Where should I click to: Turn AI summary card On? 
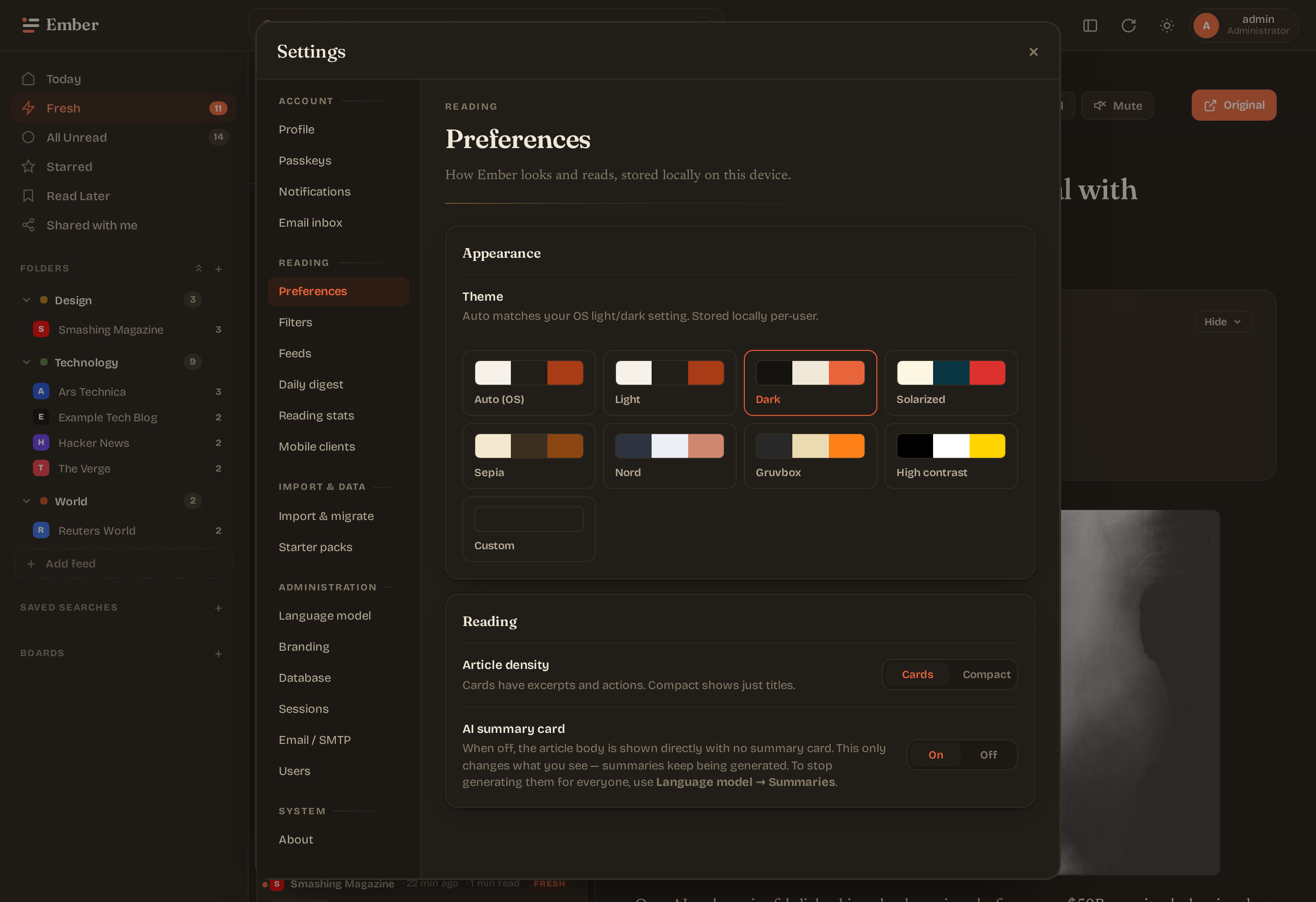point(935,755)
